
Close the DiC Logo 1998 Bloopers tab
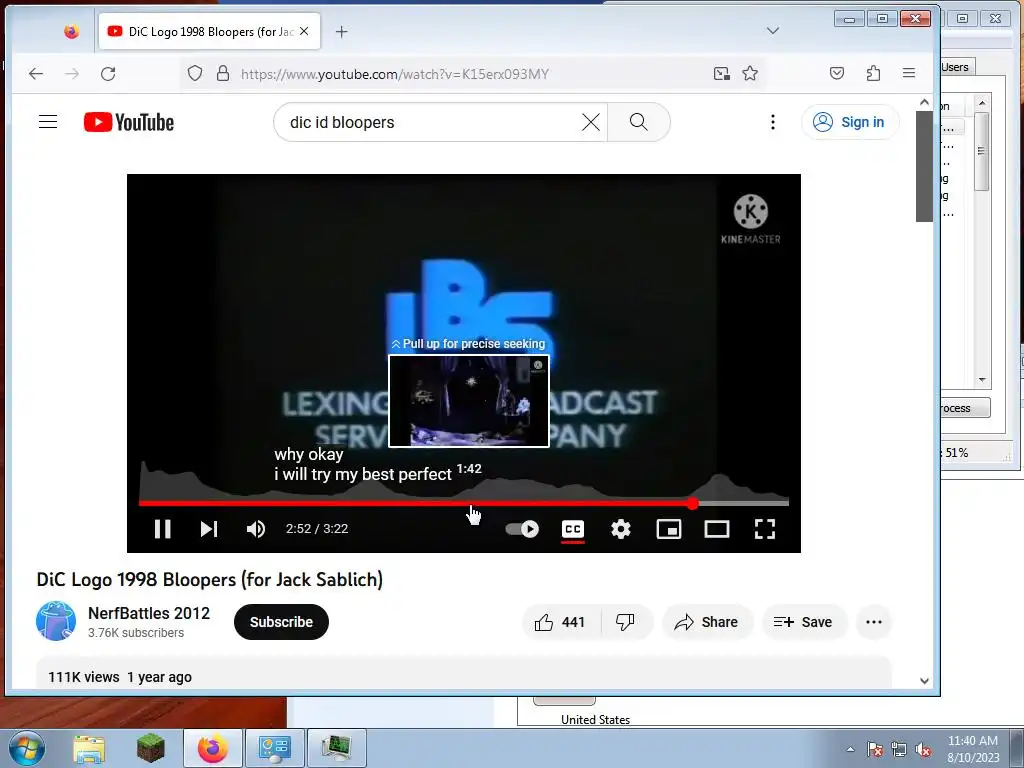[x=304, y=31]
